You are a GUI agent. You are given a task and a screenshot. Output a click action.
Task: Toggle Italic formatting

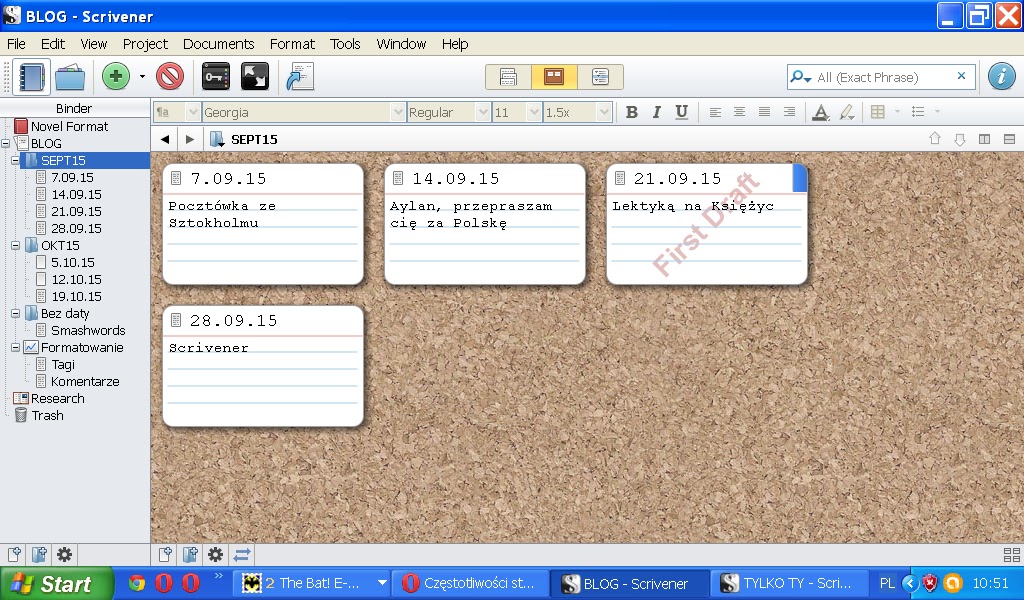click(x=656, y=112)
